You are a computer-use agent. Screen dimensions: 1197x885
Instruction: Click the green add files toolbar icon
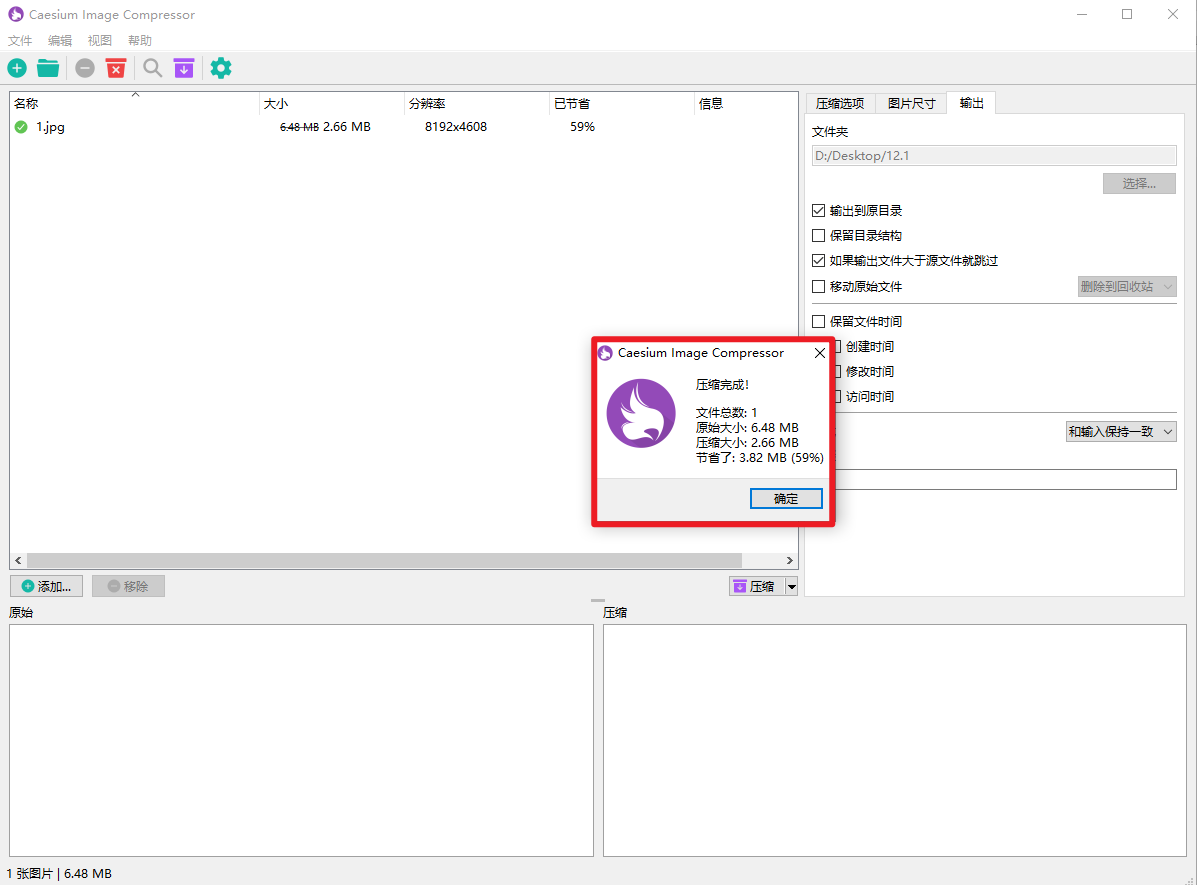coord(17,68)
